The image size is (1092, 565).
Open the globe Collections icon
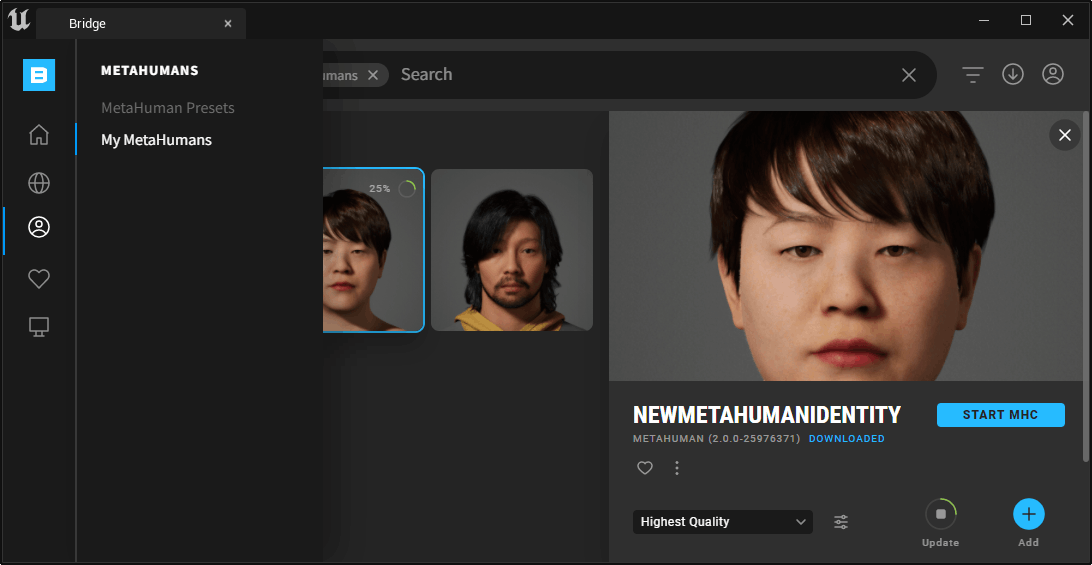(39, 183)
